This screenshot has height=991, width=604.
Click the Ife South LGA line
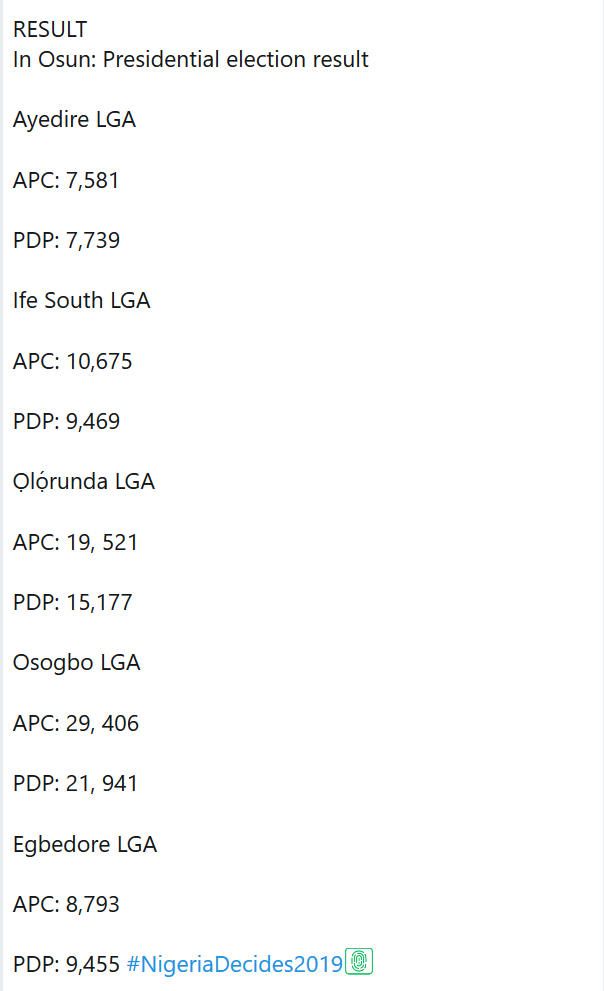tap(81, 301)
